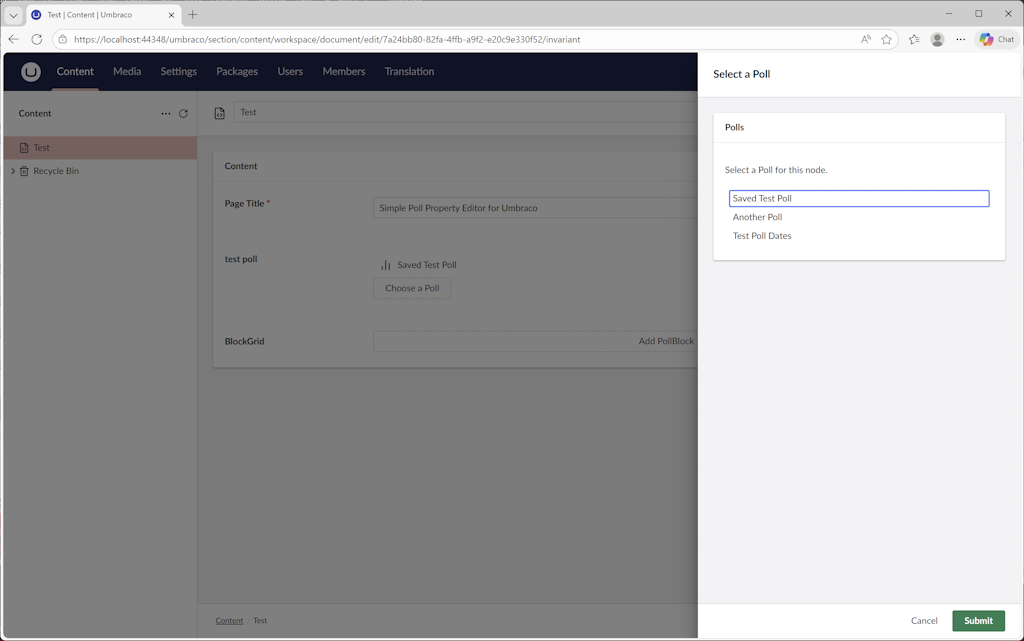Open the Media section tab
Image resolution: width=1024 pixels, height=641 pixels.
pos(126,71)
